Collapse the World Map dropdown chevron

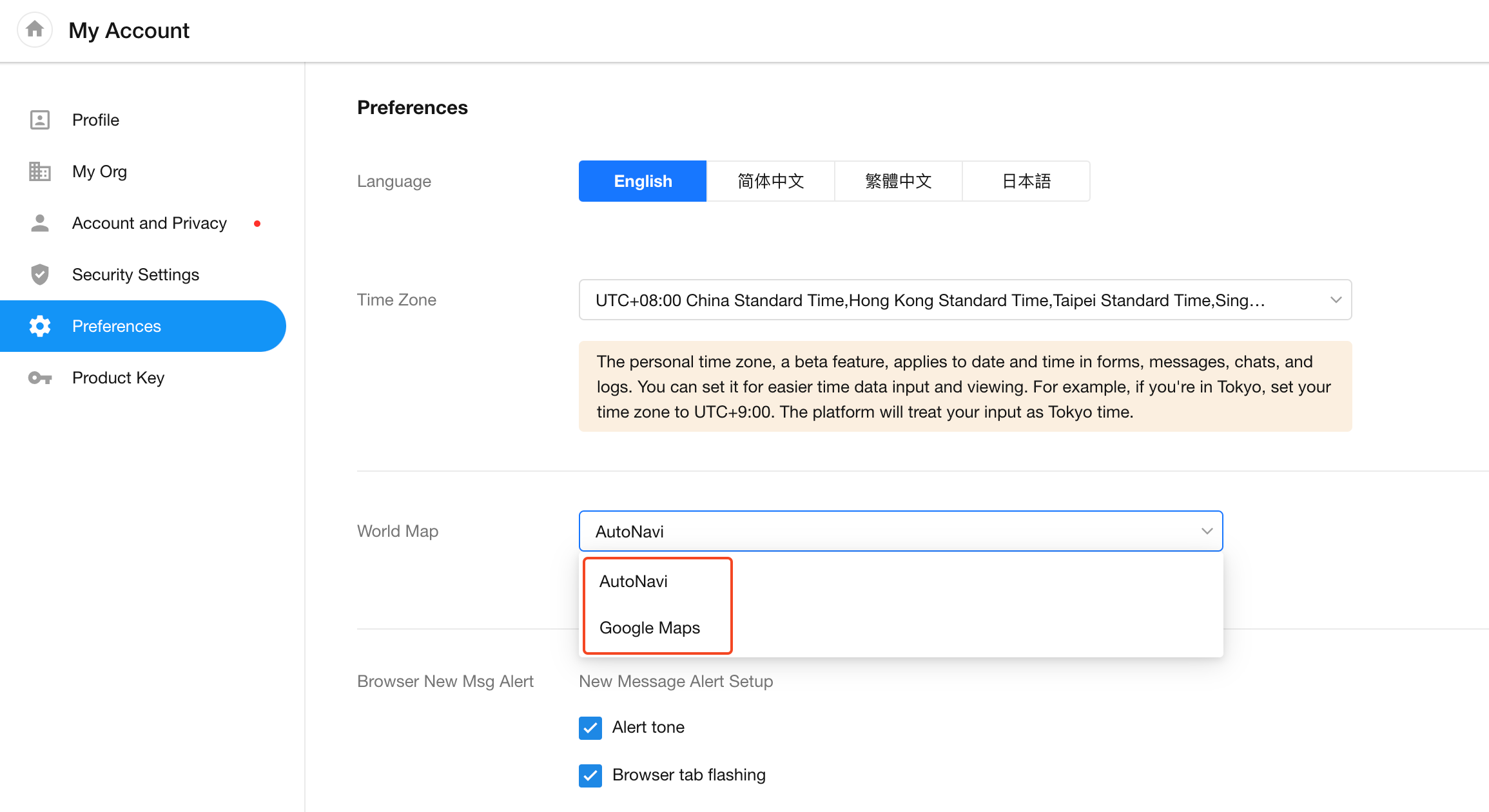pyautogui.click(x=1207, y=531)
